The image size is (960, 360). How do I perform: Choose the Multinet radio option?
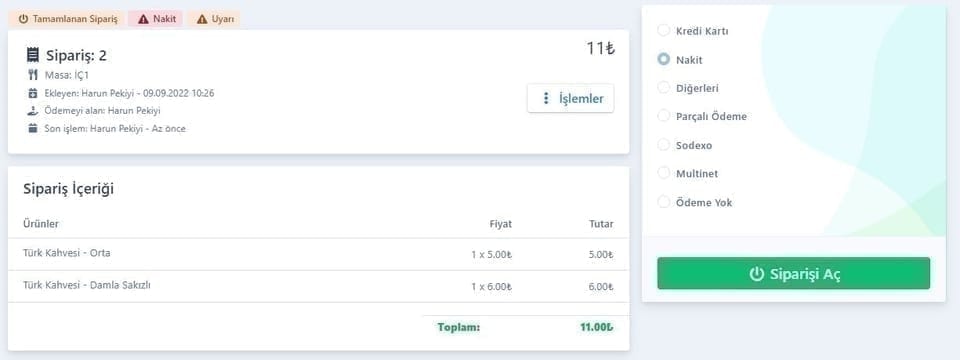point(664,173)
